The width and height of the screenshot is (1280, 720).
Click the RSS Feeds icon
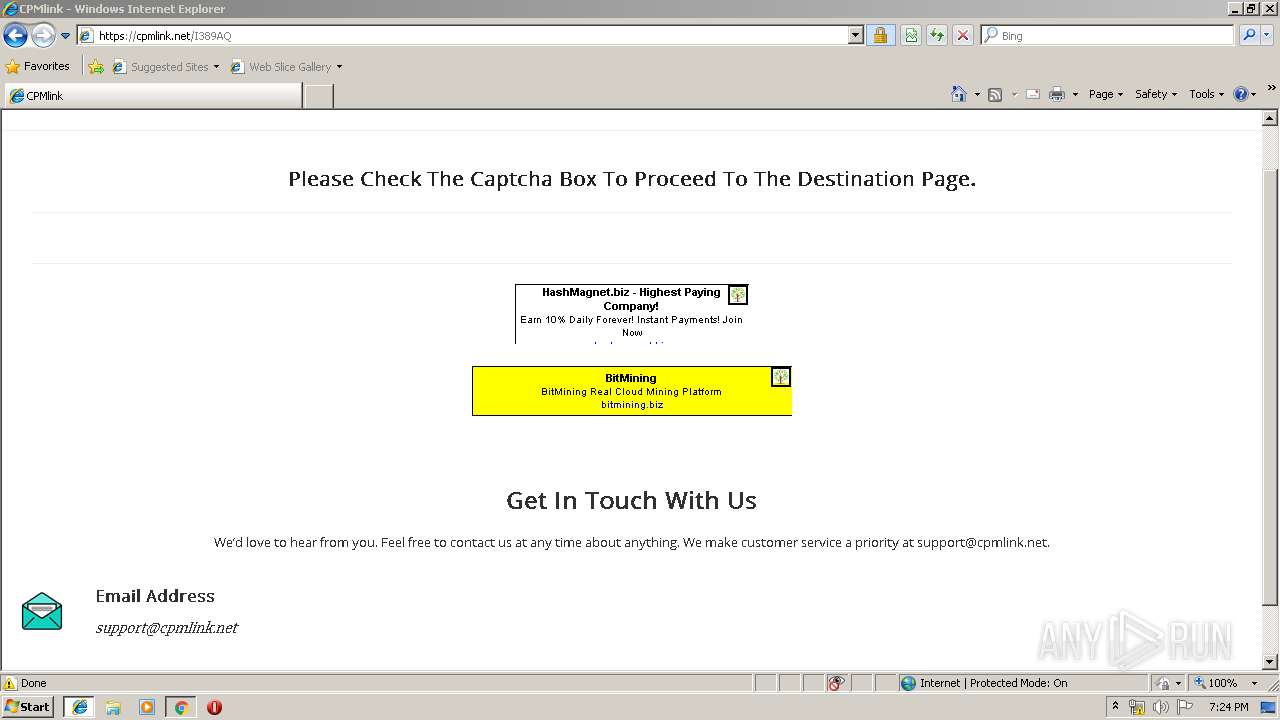click(x=995, y=94)
